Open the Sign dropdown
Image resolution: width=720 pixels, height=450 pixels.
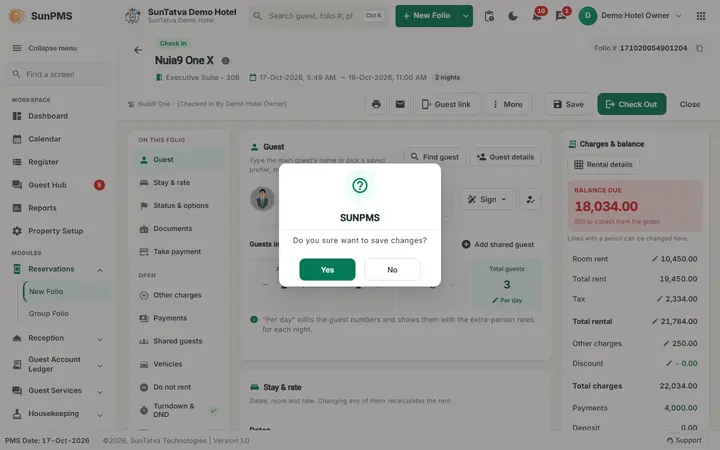pos(487,199)
